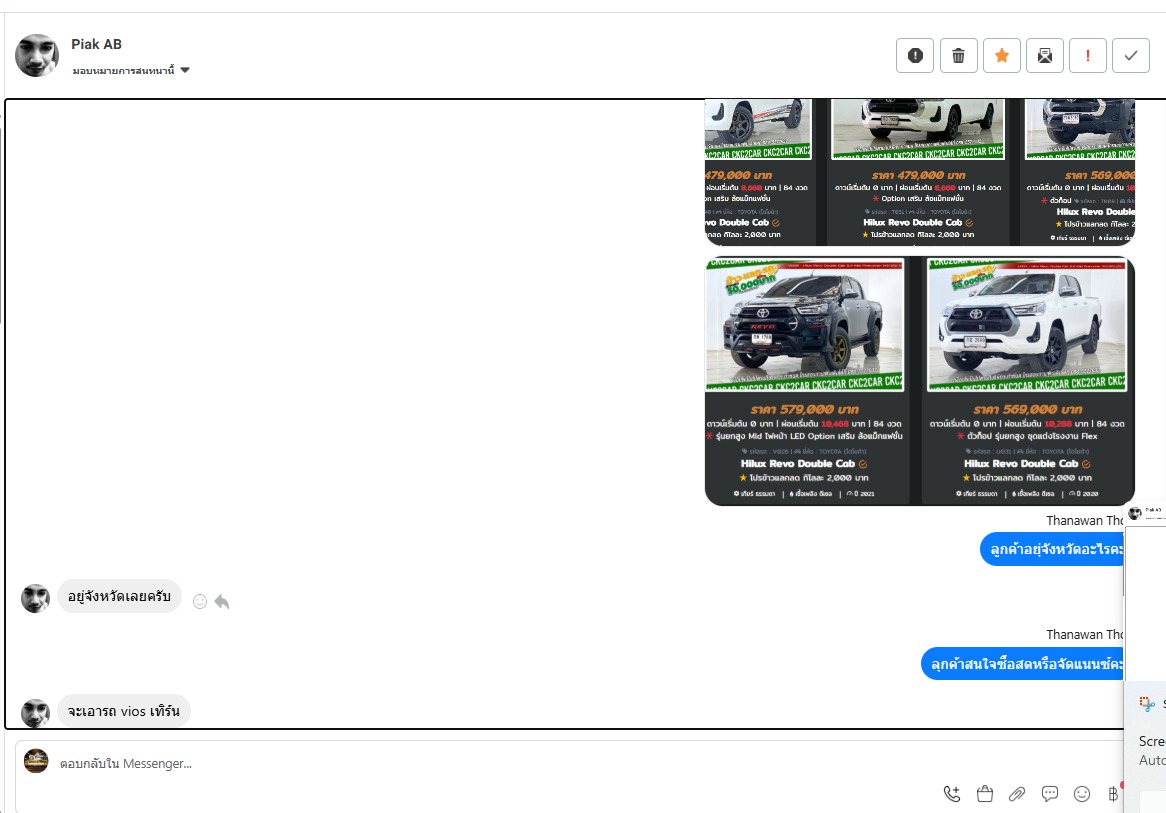Open assign conversation dropdown under Piak AB
The width and height of the screenshot is (1166, 813).
(131, 71)
